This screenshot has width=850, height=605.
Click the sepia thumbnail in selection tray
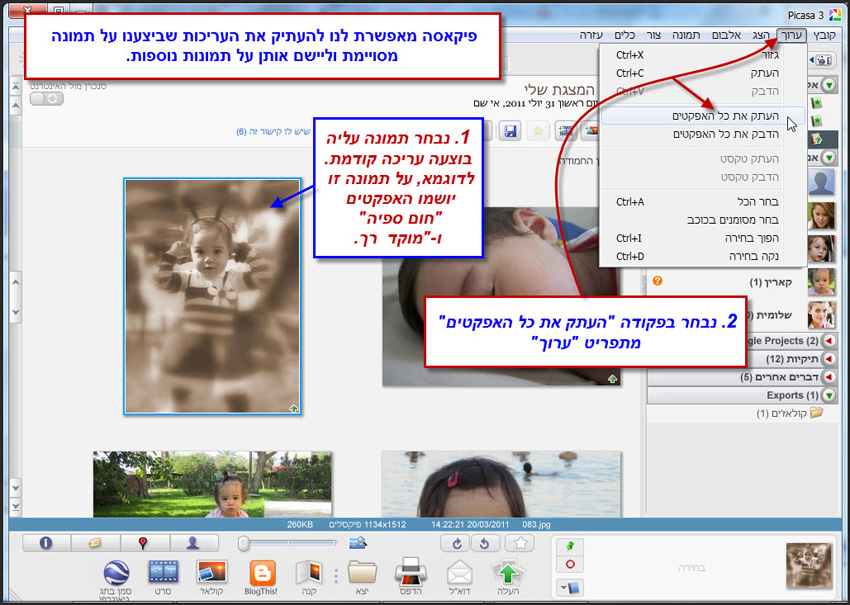pyautogui.click(x=809, y=567)
